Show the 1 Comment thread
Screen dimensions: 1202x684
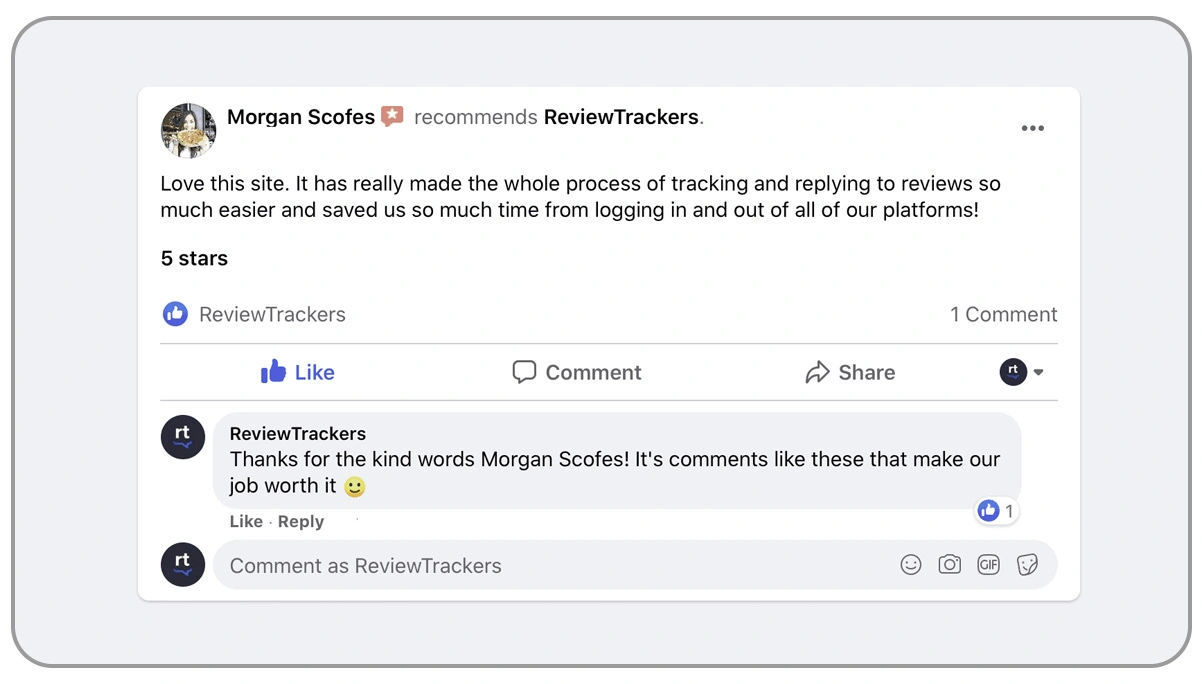(x=1003, y=314)
